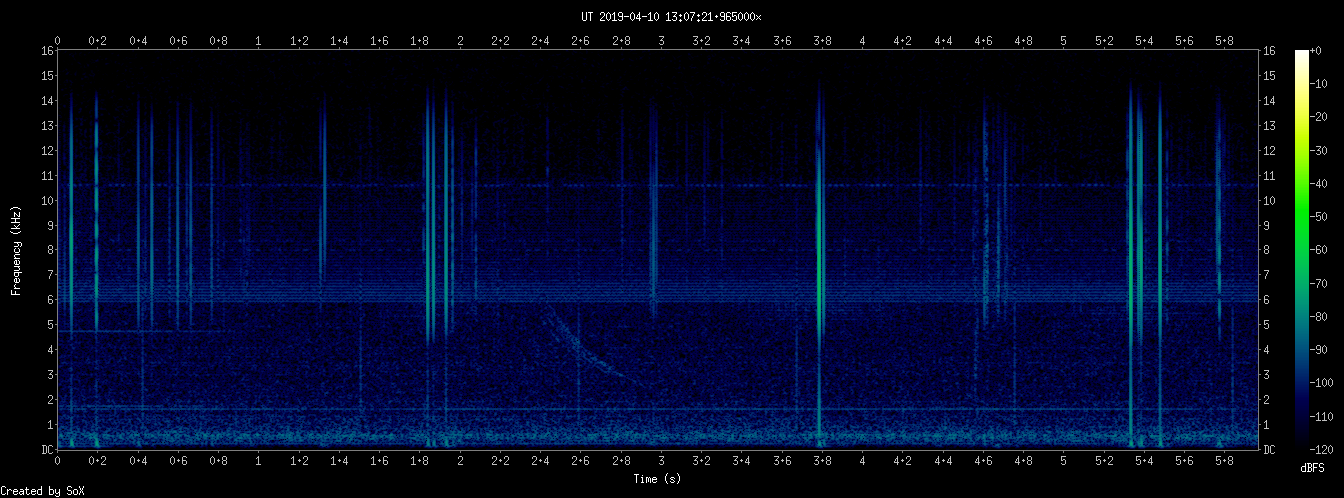This screenshot has width=1344, height=498.
Task: Click the dBFS label under the colorbar
Action: 1313,468
